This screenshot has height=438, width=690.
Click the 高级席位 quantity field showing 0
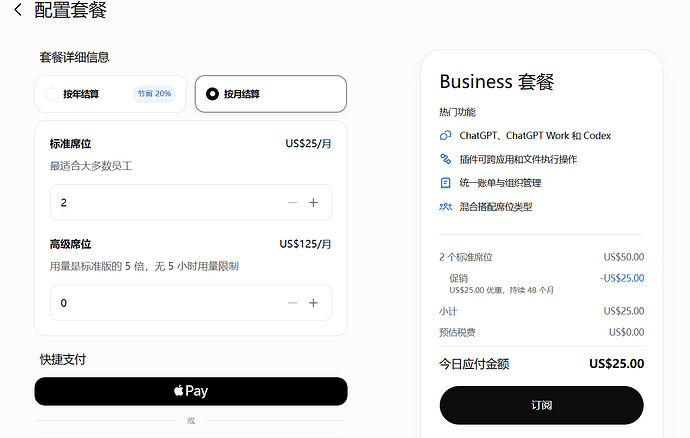point(191,303)
